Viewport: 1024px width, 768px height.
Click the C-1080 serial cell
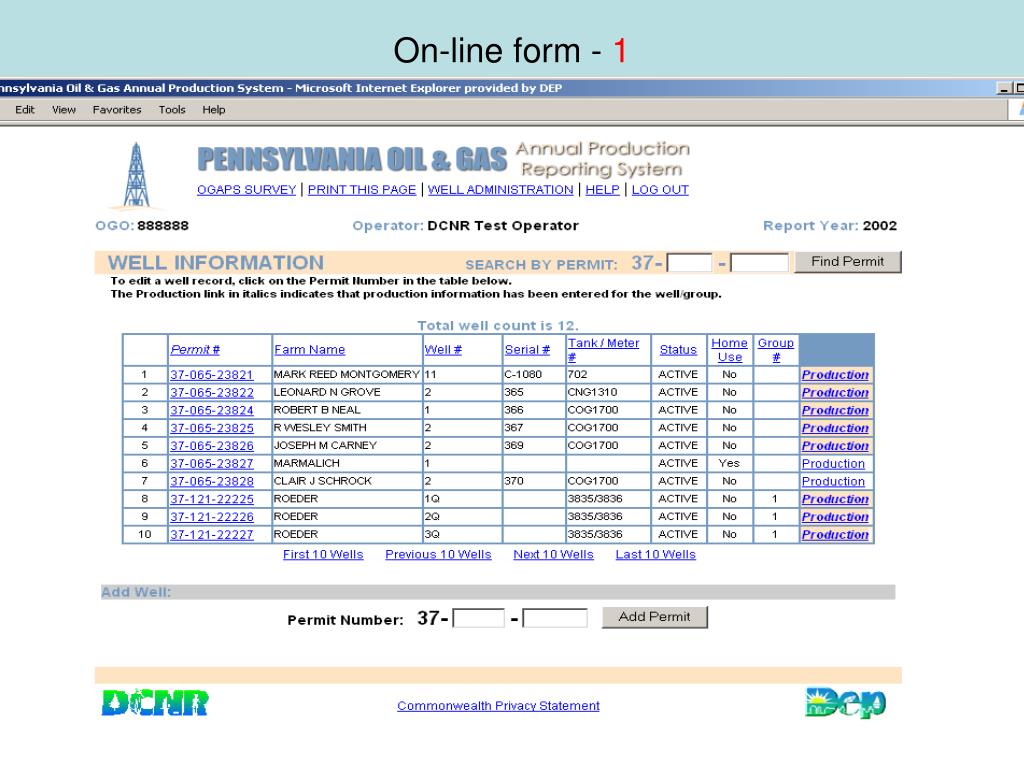click(x=534, y=374)
